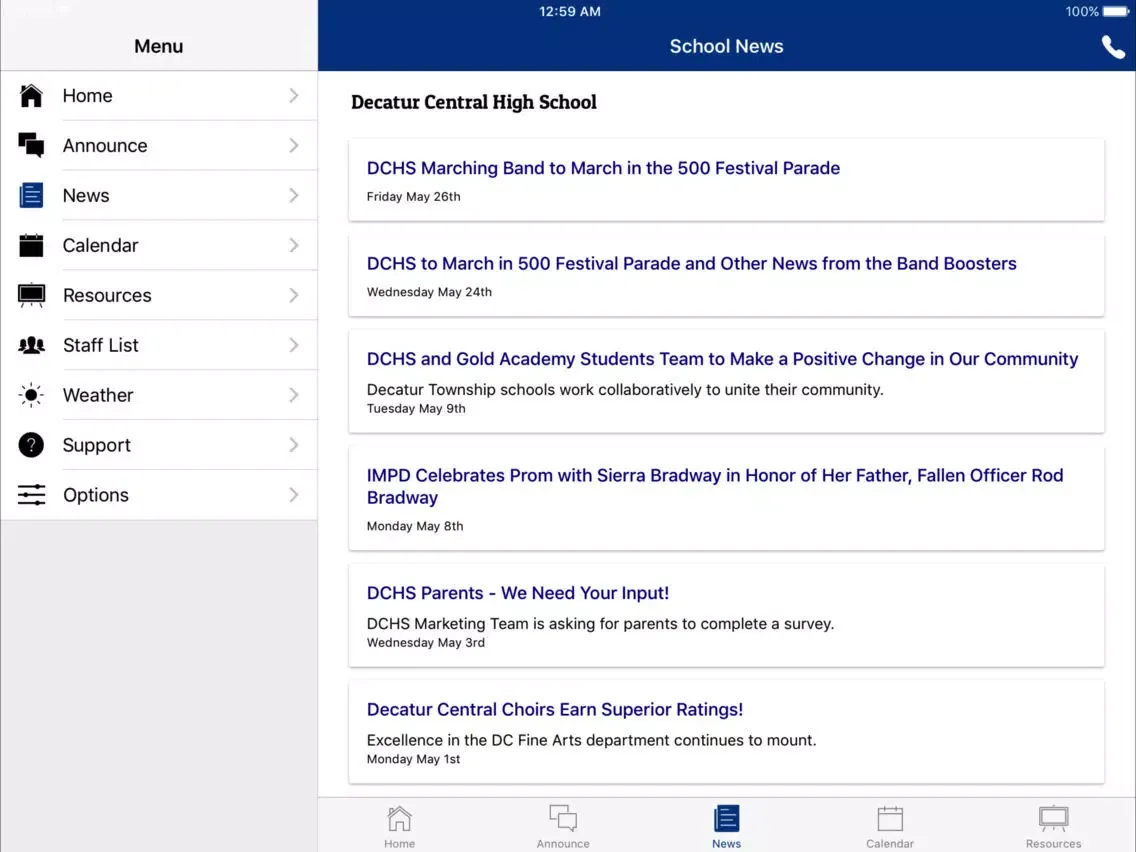Screen dimensions: 1136x852
Task: Click 'Decatur Township schools work collaboratively' summary
Action: tap(625, 390)
